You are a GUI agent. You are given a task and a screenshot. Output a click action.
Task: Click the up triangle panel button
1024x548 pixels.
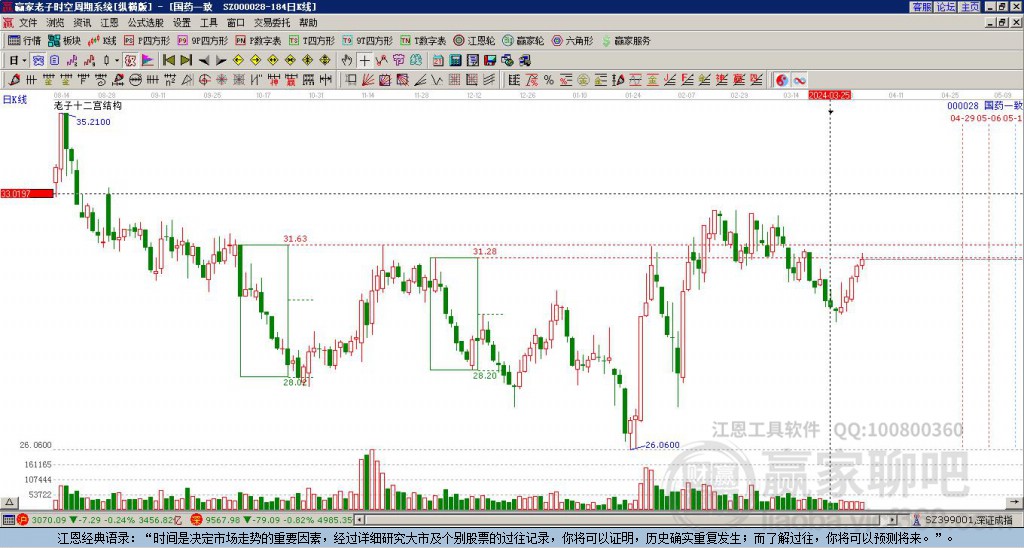(8, 502)
